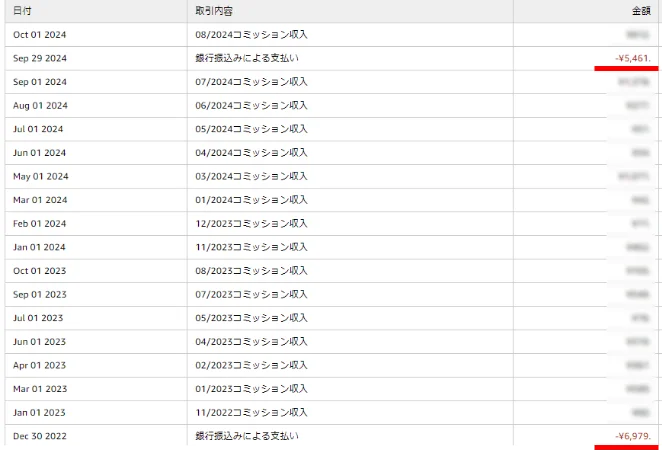Click 08/2023コミッション収入 transaction entry
Viewport: 662px width, 453px height.
coord(251,271)
